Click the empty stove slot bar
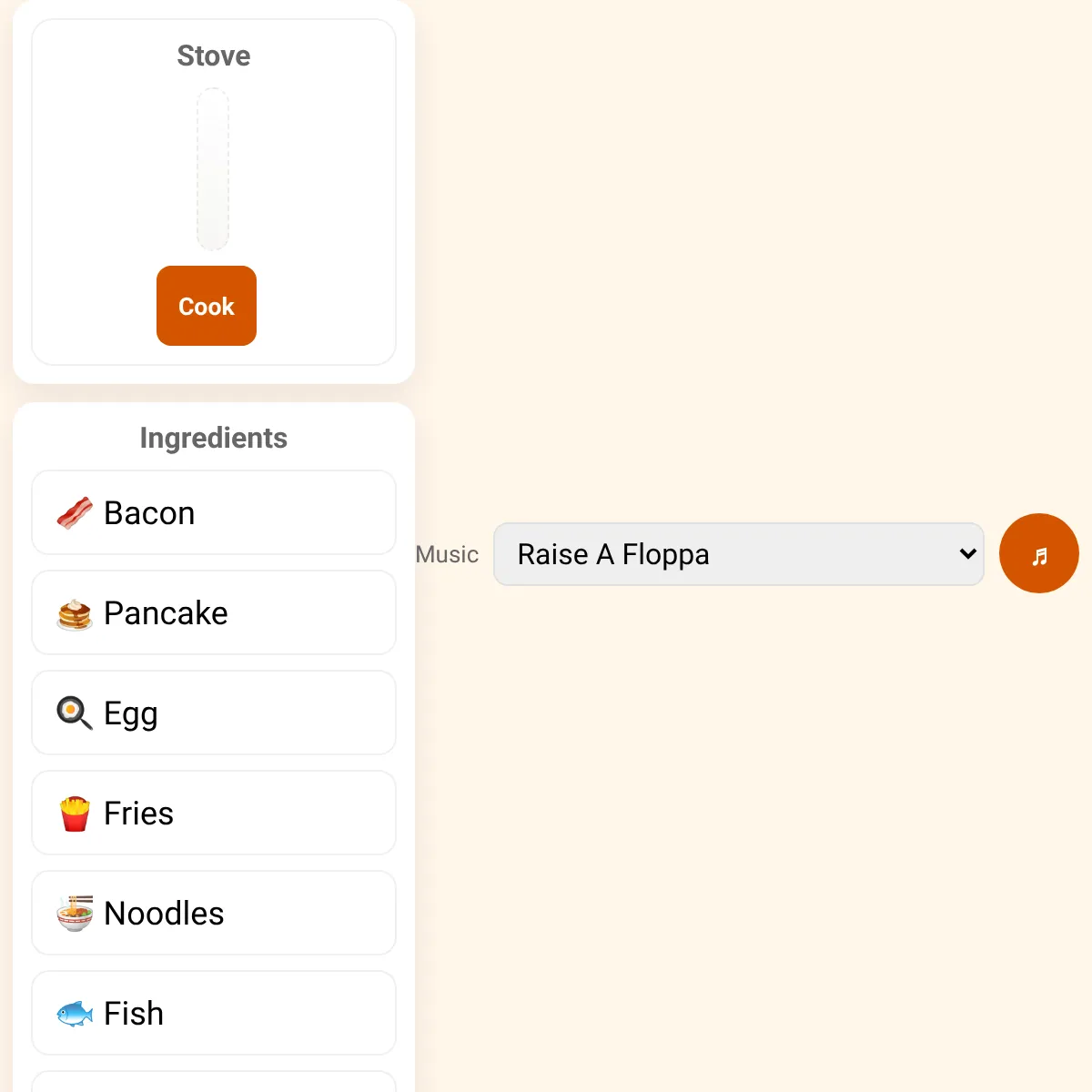This screenshot has width=1092, height=1092. click(x=213, y=169)
